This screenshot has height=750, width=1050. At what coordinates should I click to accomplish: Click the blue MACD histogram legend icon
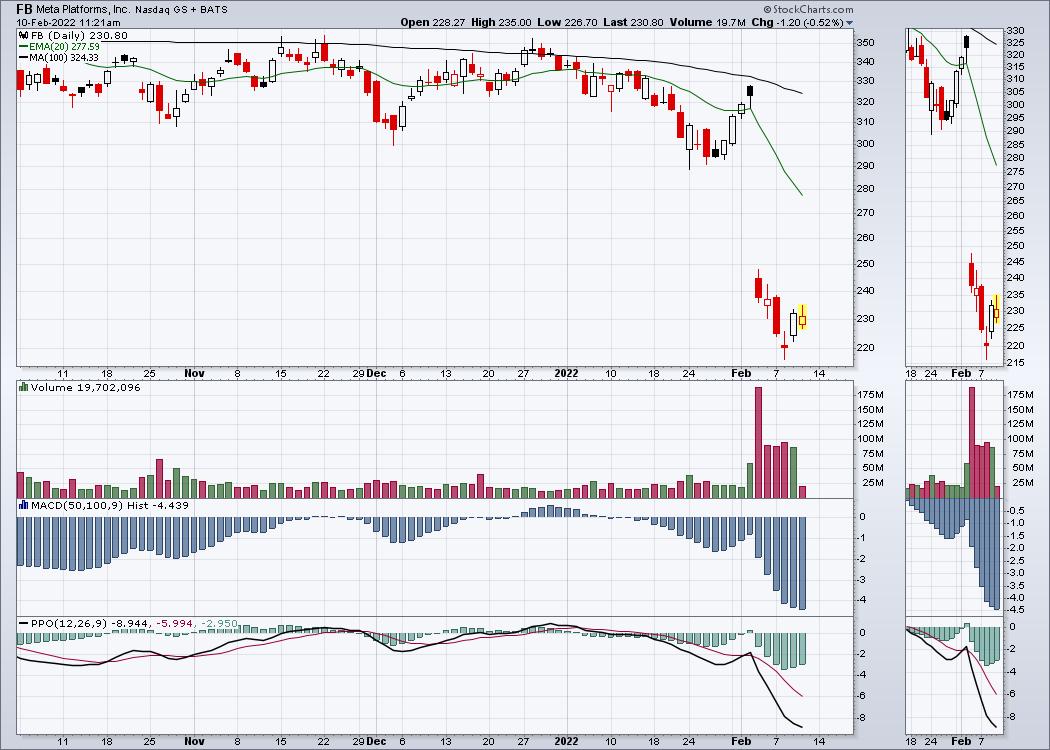pyautogui.click(x=23, y=507)
